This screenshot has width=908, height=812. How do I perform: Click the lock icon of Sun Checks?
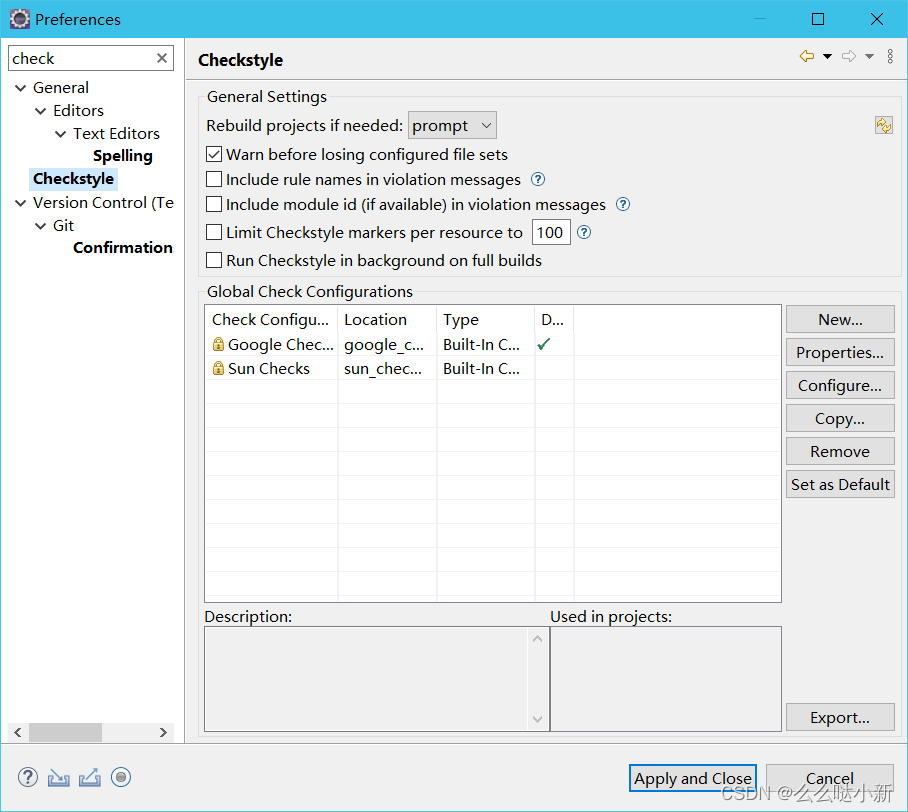218,368
